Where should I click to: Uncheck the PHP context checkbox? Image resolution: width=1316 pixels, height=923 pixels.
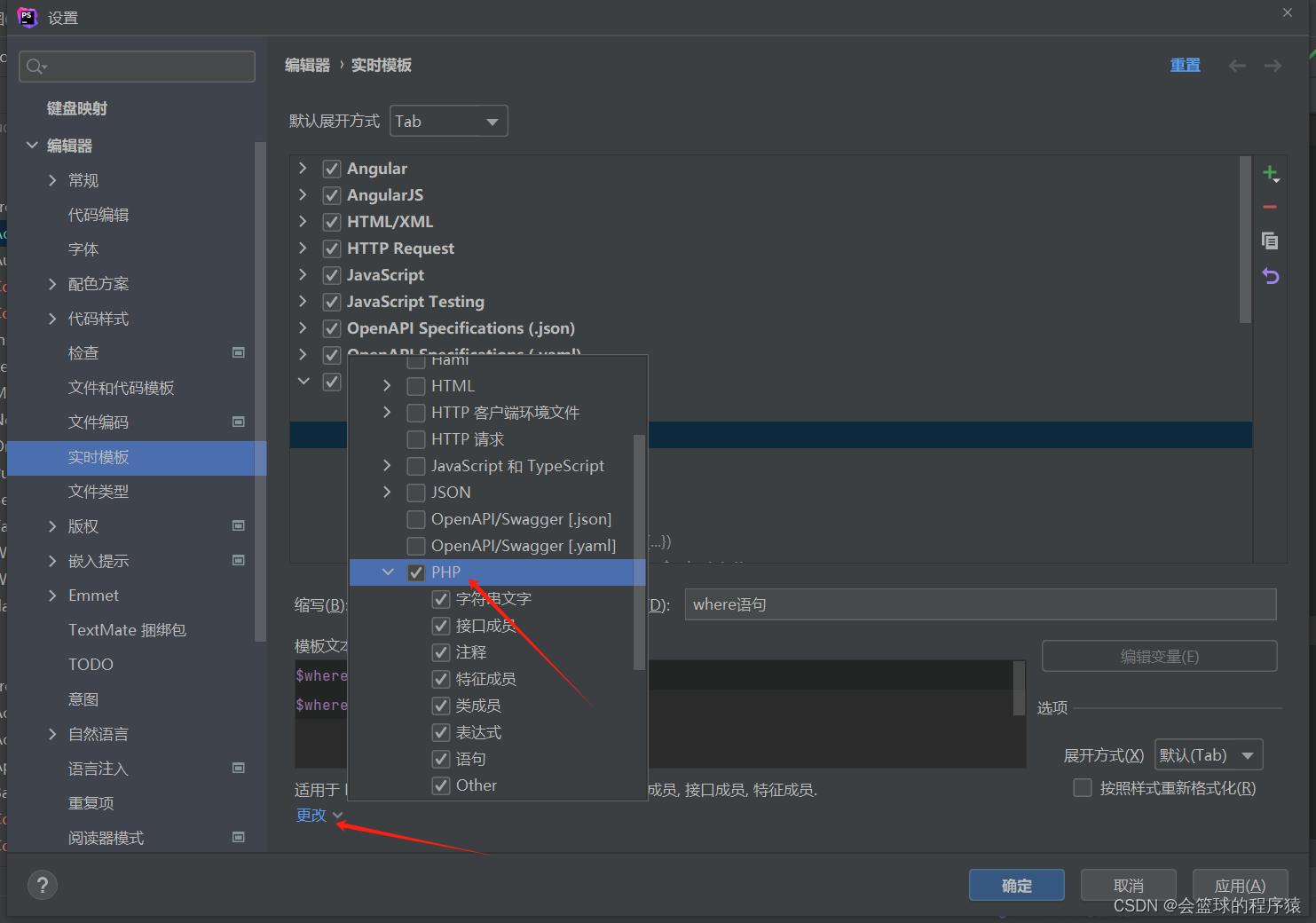click(x=416, y=572)
